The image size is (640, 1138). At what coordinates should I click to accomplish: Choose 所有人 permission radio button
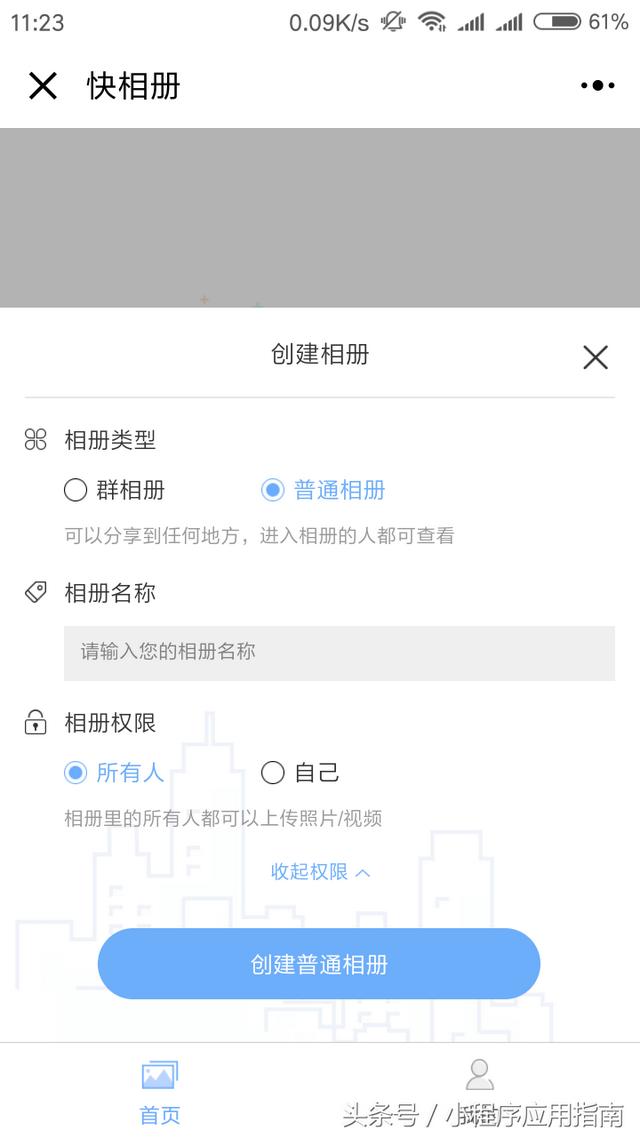76,772
